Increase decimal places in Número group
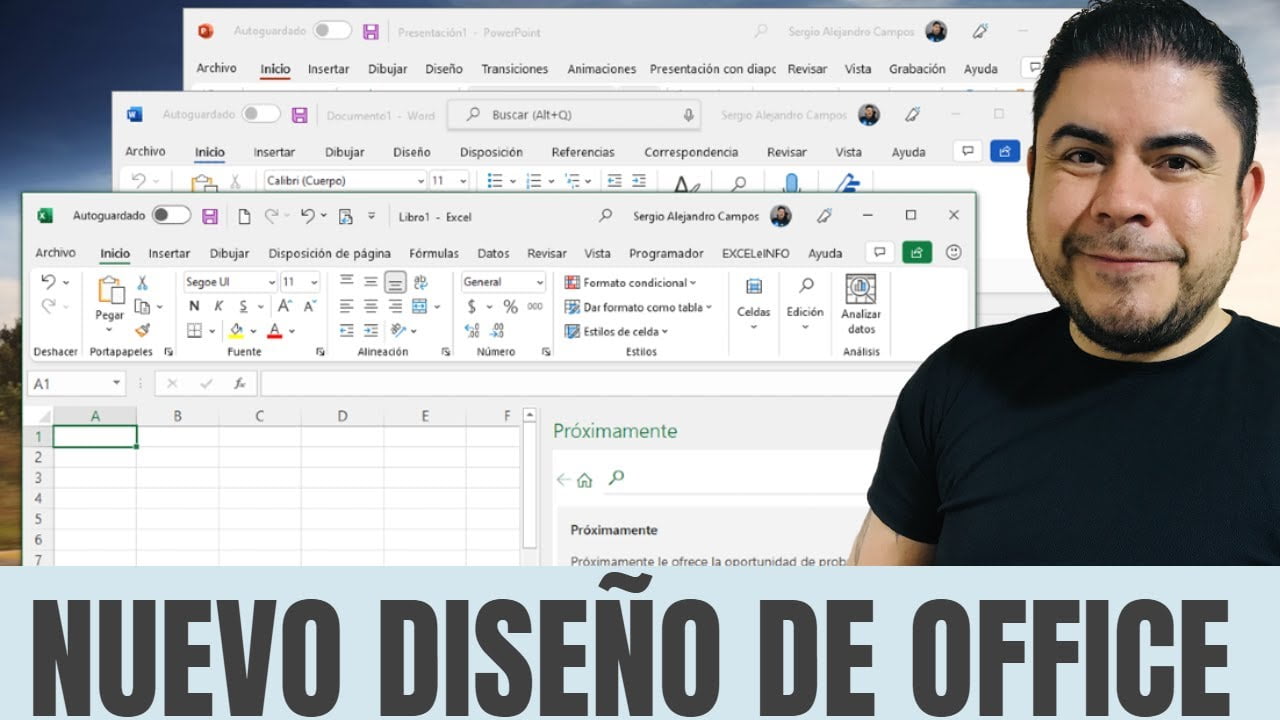The image size is (1280, 720). pos(473,330)
